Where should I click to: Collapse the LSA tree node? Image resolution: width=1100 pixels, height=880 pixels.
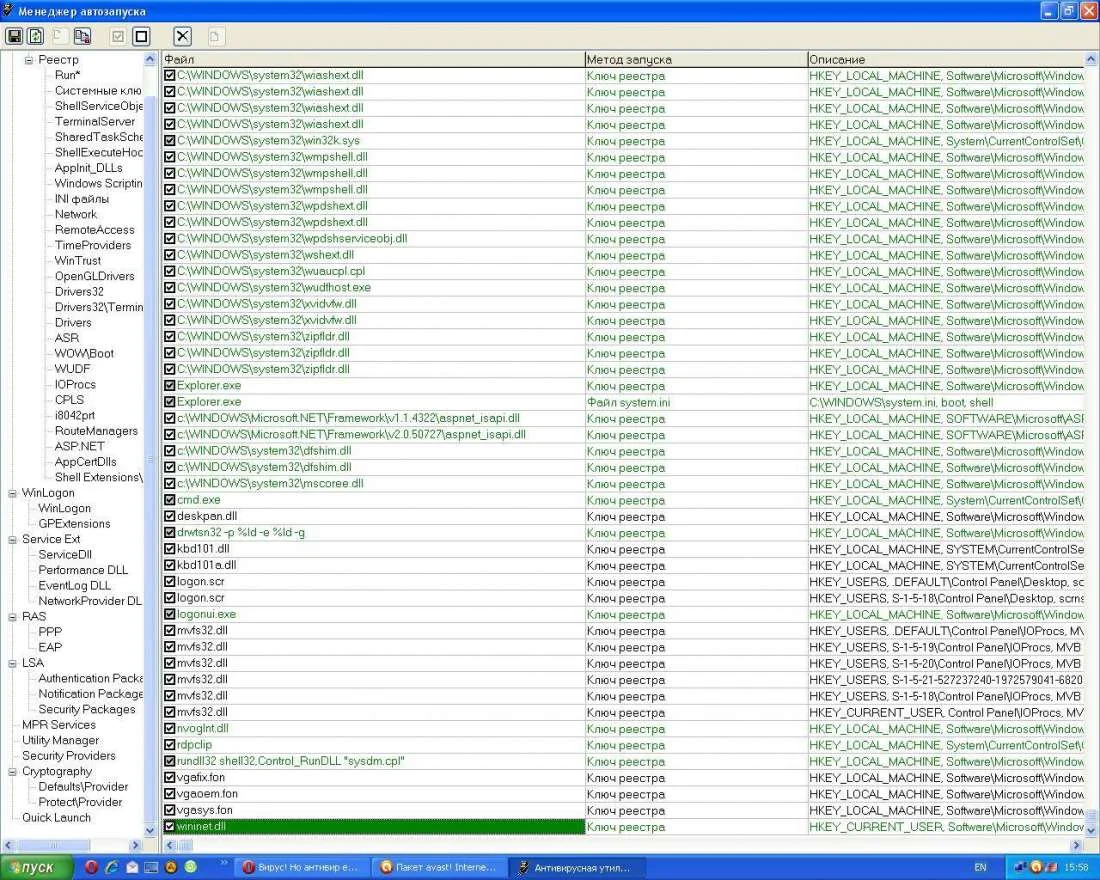pos(12,663)
